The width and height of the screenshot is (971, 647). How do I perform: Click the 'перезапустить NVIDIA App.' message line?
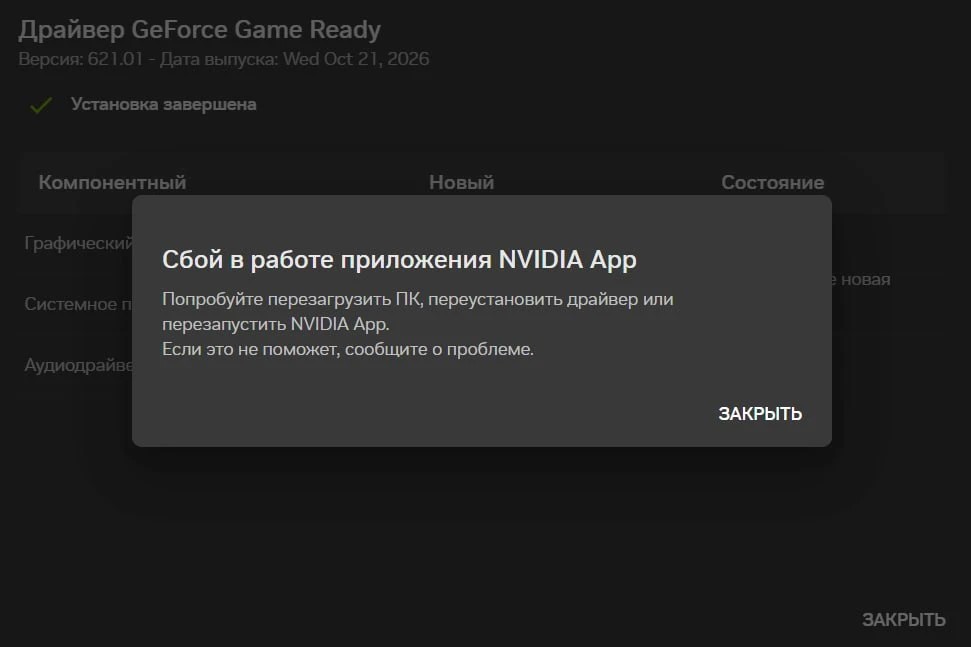click(x=276, y=324)
